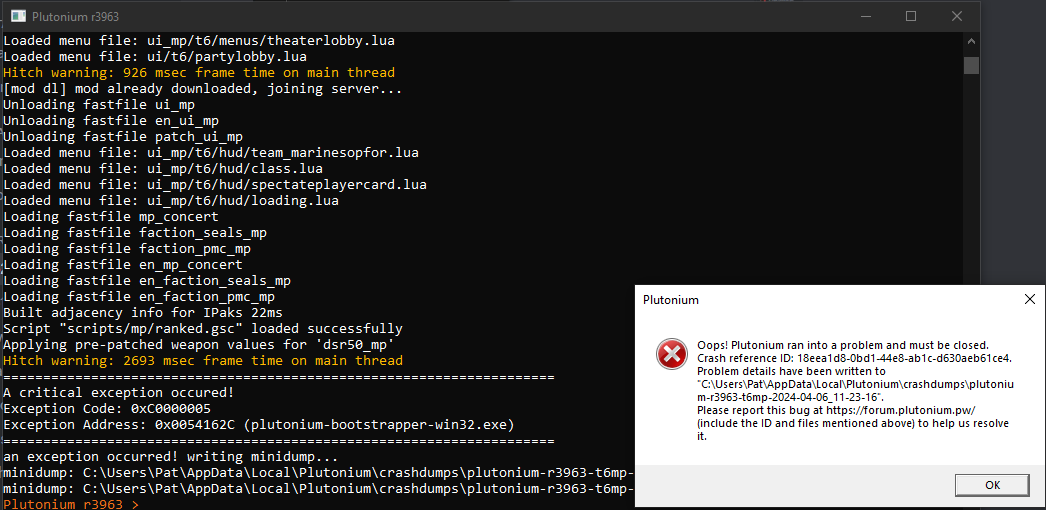This screenshot has height=510, width=1046.
Task: Click 'Loaded menu file: ui_mp/t6/menus/theaterlobby.lua' line
Action: click(199, 41)
